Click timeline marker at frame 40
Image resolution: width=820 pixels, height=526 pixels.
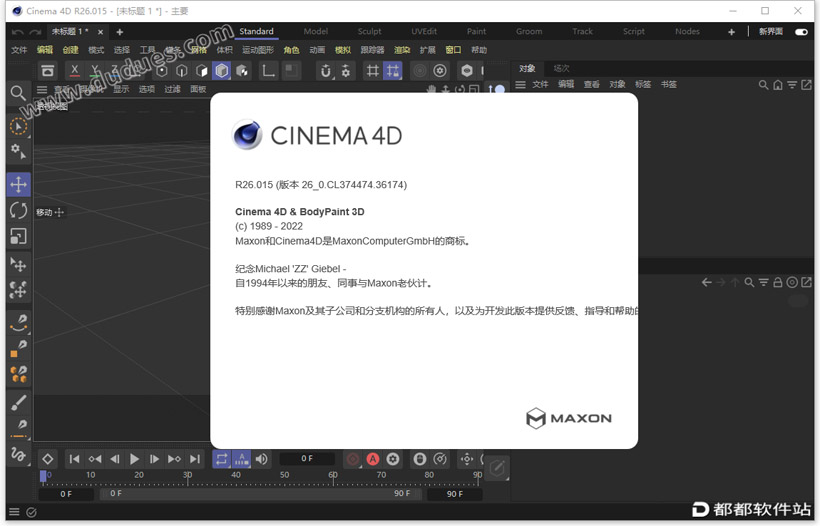click(236, 475)
